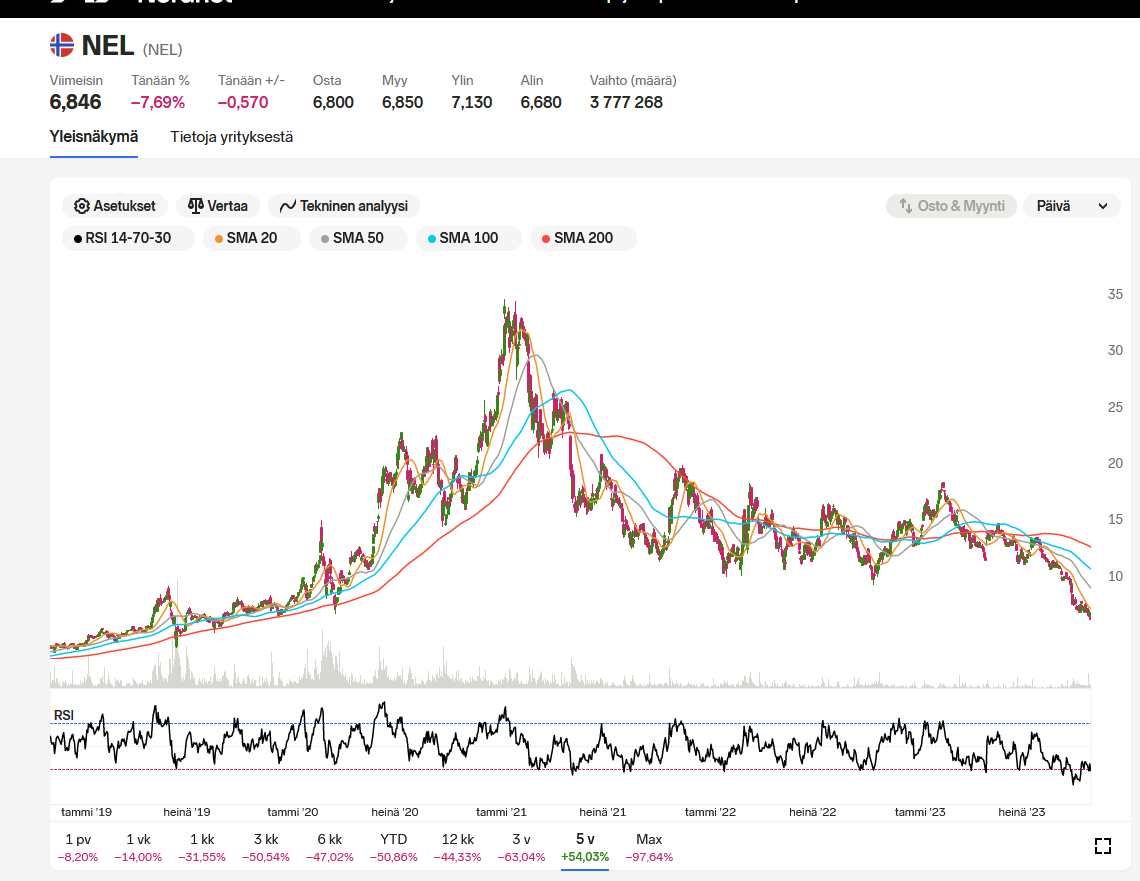Expand chart to fullscreen mode
1140x881 pixels.
[1103, 847]
